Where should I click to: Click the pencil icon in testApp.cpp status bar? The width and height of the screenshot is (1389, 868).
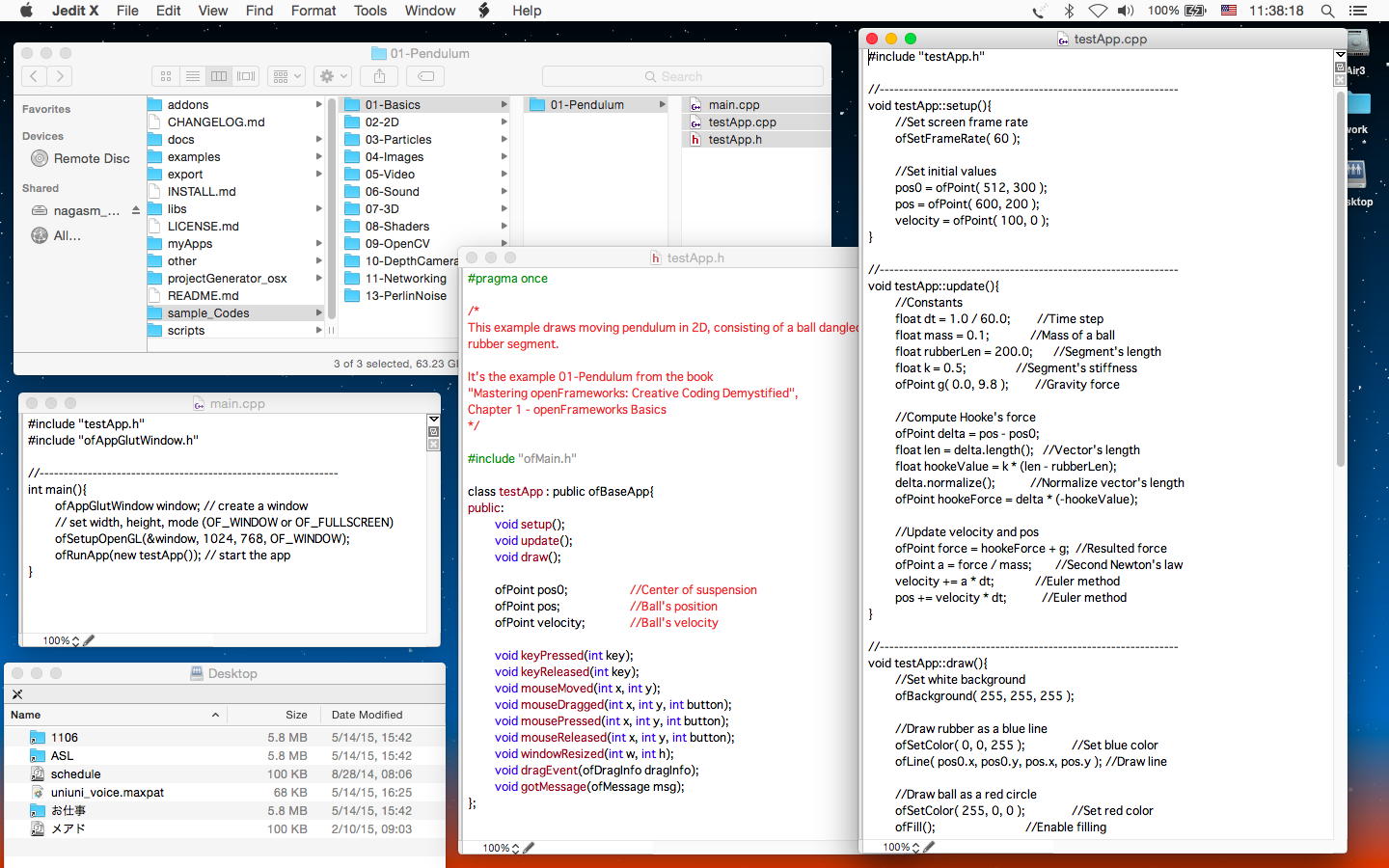click(x=929, y=847)
